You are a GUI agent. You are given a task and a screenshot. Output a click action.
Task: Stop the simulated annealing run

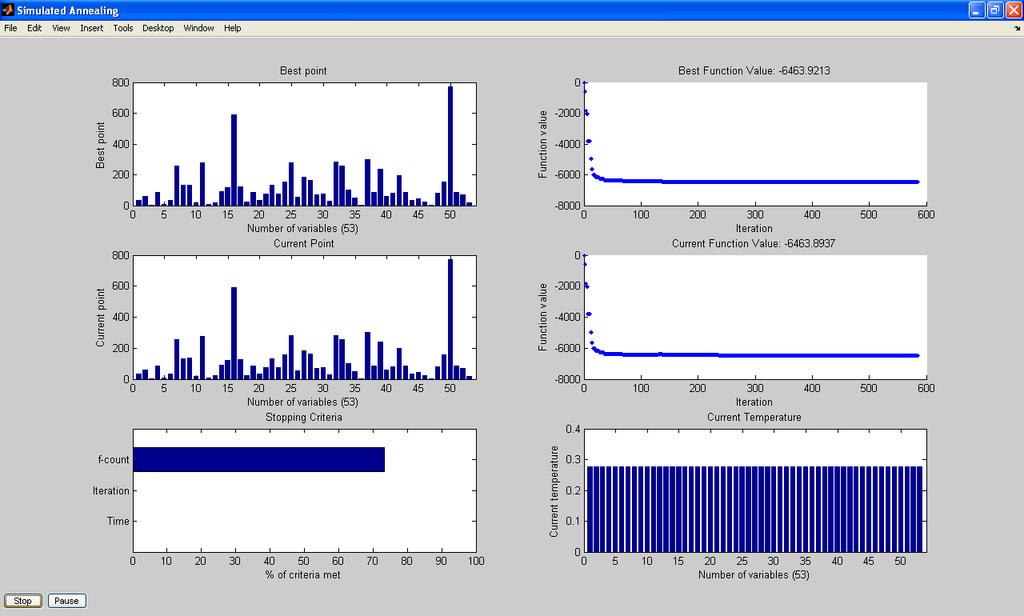(23, 601)
